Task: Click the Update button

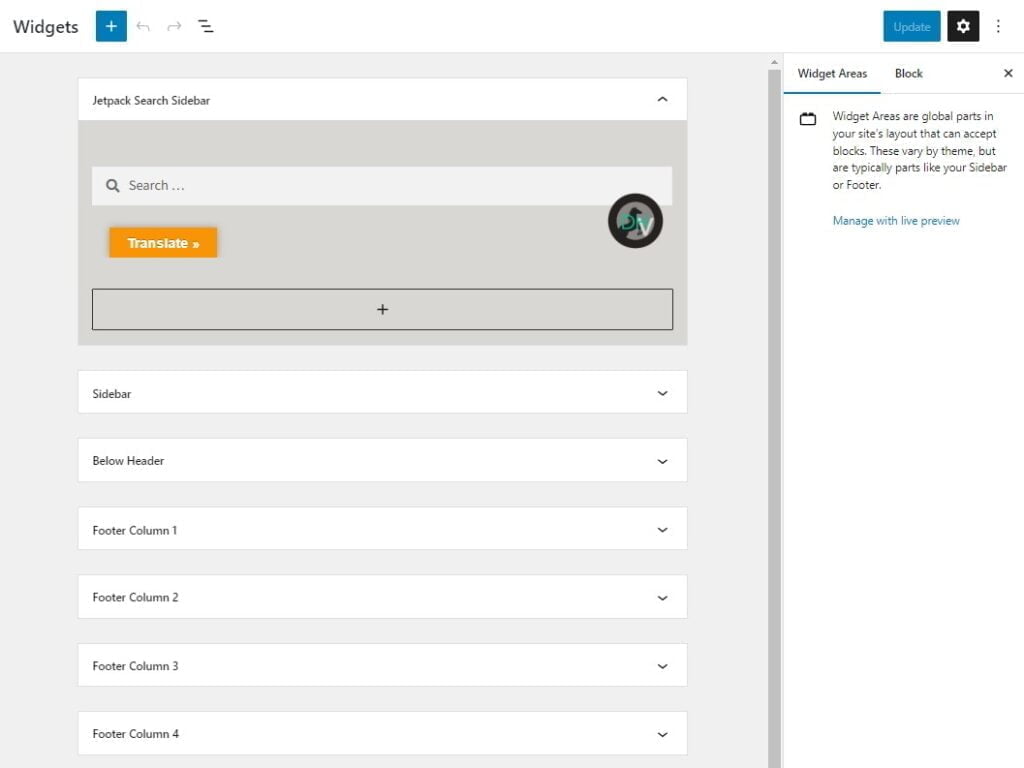Action: [912, 26]
